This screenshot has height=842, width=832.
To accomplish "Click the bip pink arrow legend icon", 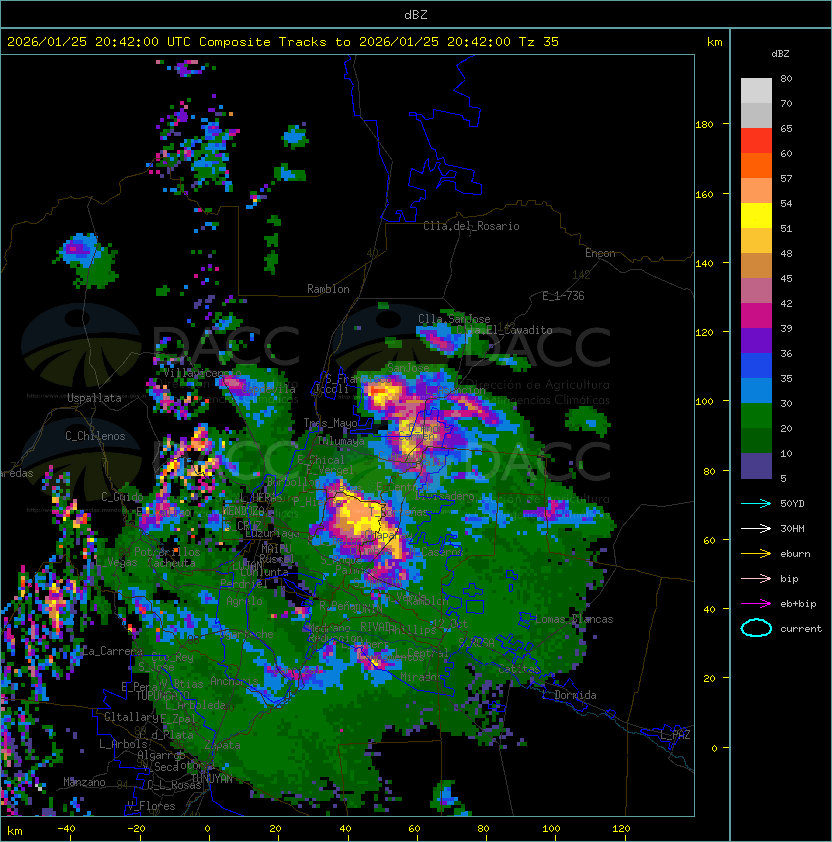I will (756, 578).
